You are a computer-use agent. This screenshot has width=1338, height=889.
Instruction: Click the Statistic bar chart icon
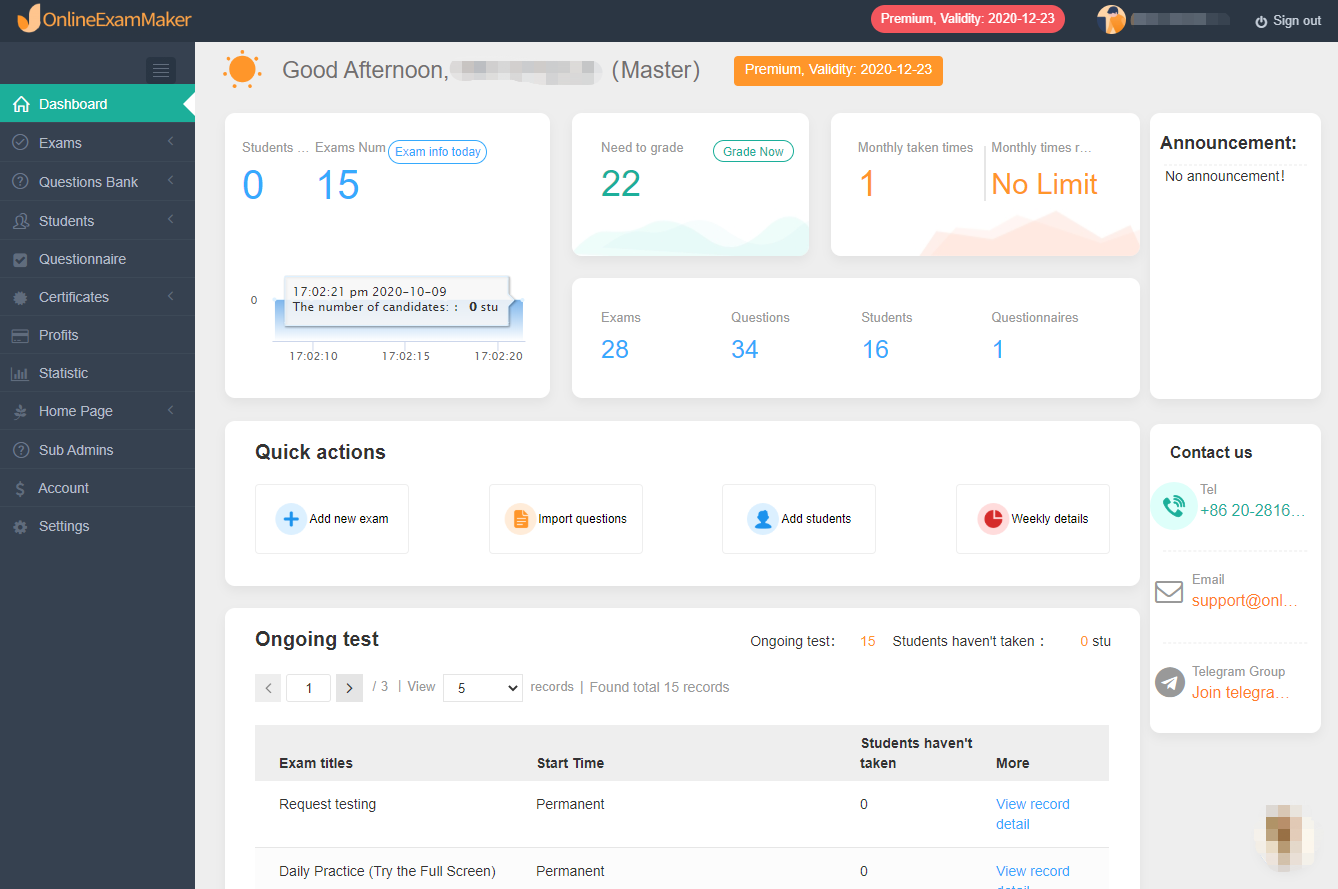click(20, 373)
